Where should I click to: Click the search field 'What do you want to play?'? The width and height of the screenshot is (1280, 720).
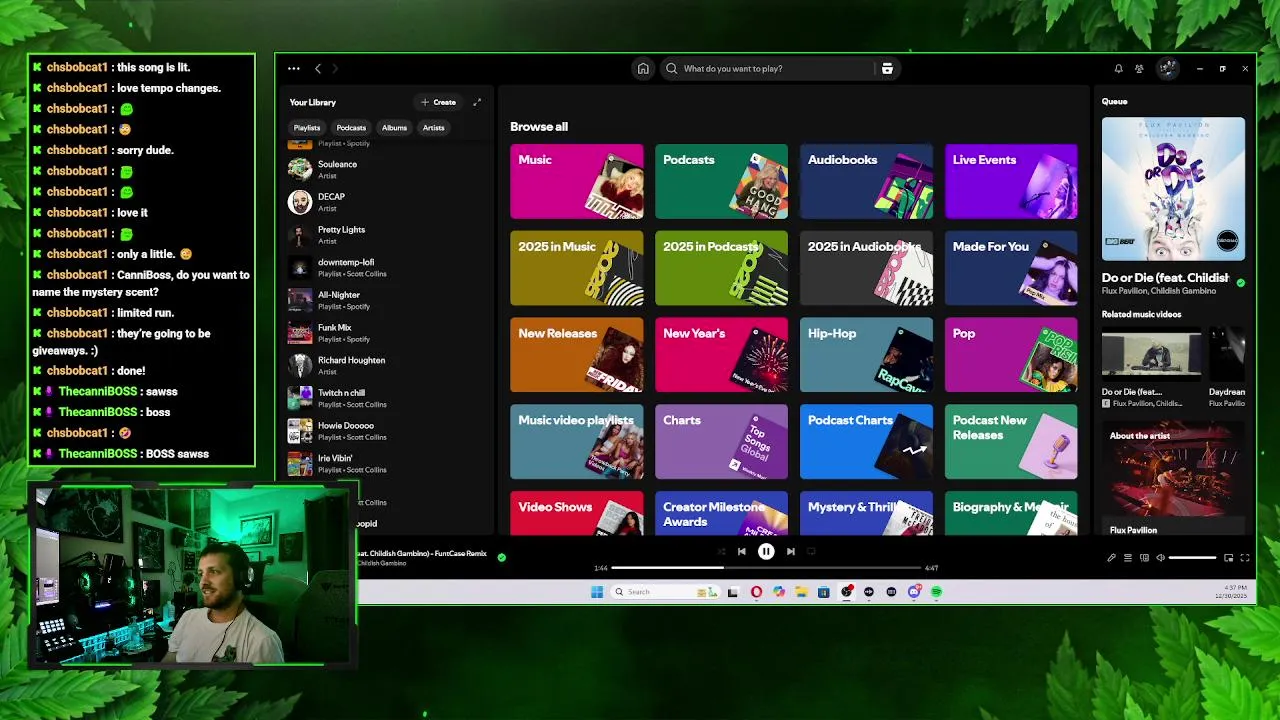[x=770, y=69]
